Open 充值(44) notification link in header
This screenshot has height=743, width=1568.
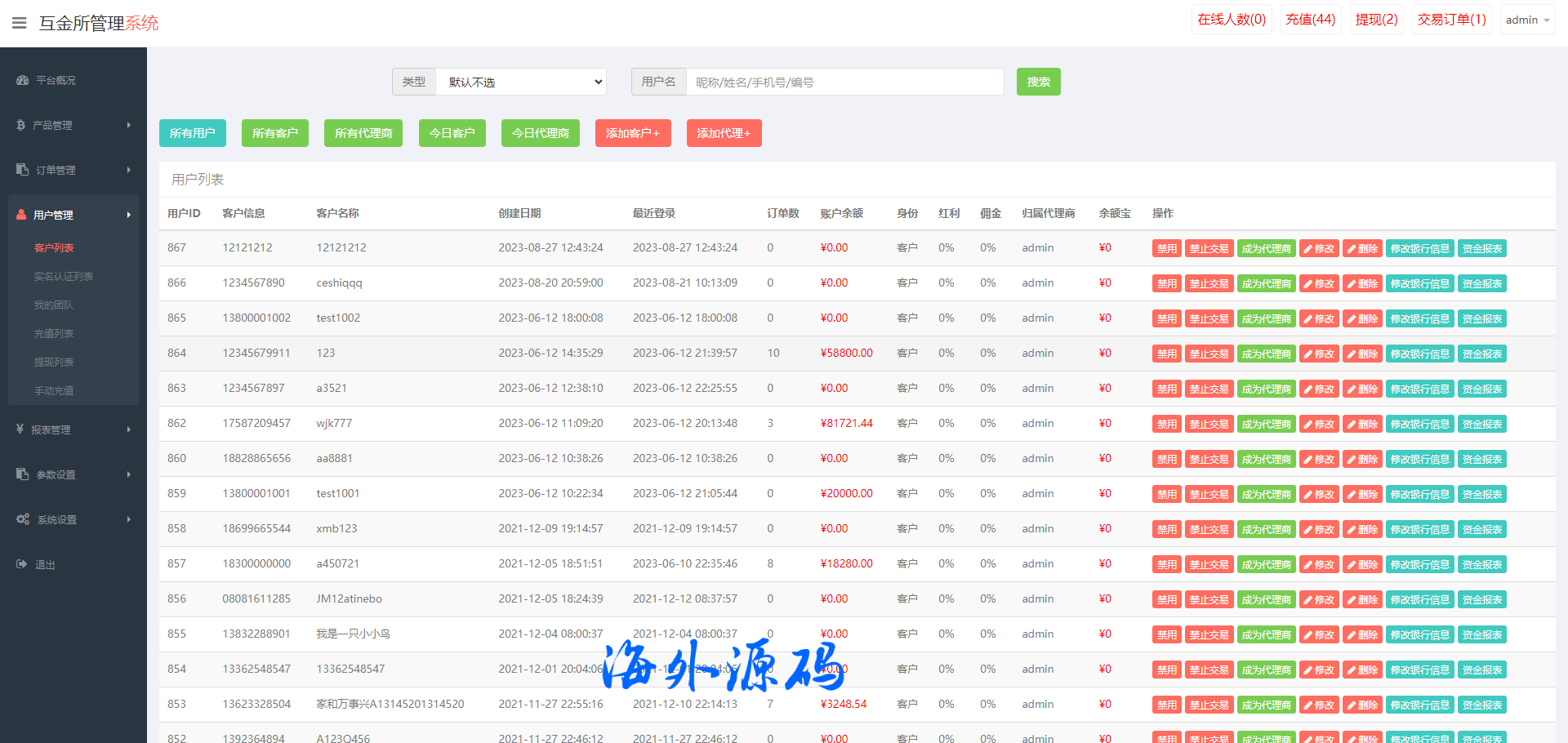tap(1310, 20)
